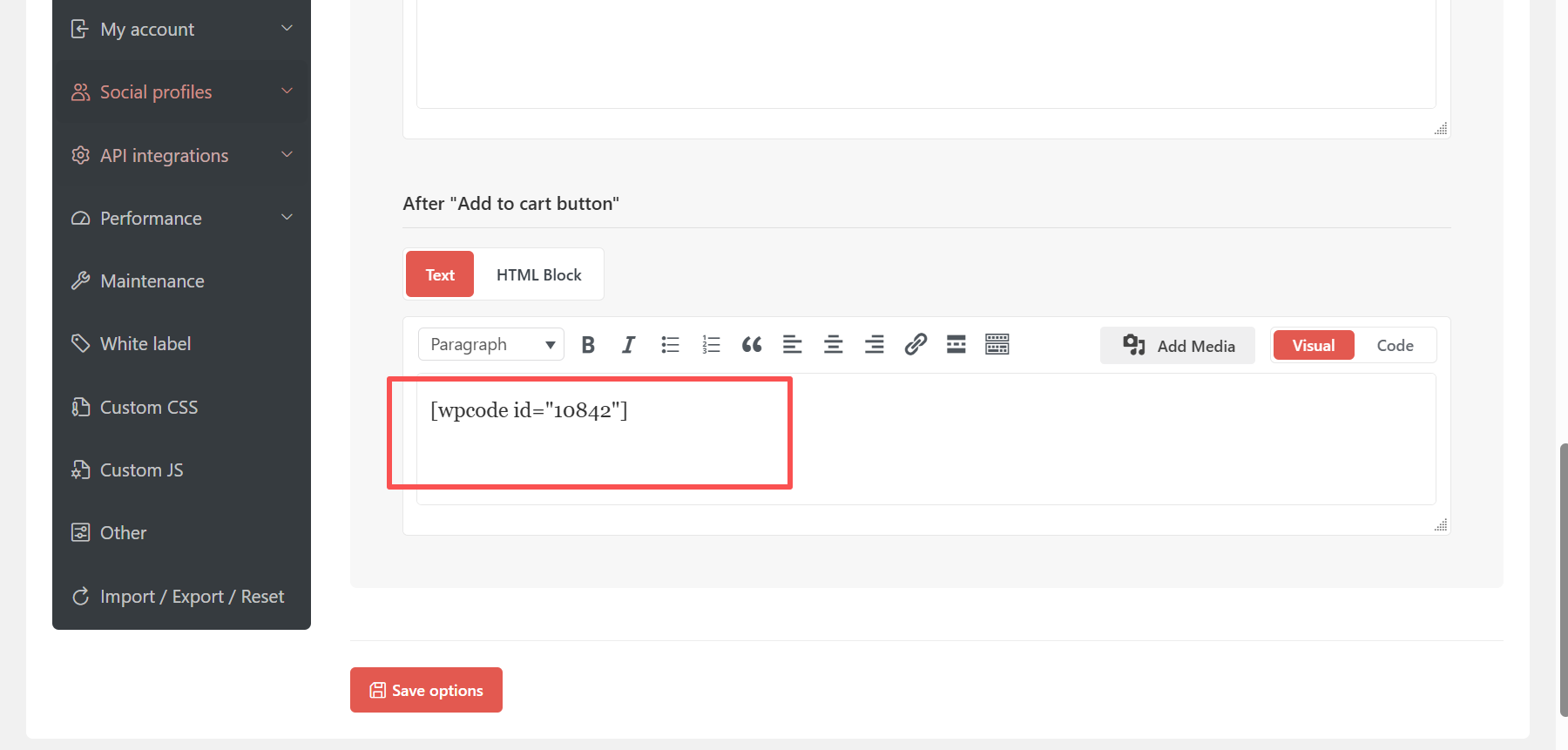Image resolution: width=1568 pixels, height=750 pixels.
Task: Toggle bold formatting in the editor
Action: coord(588,345)
